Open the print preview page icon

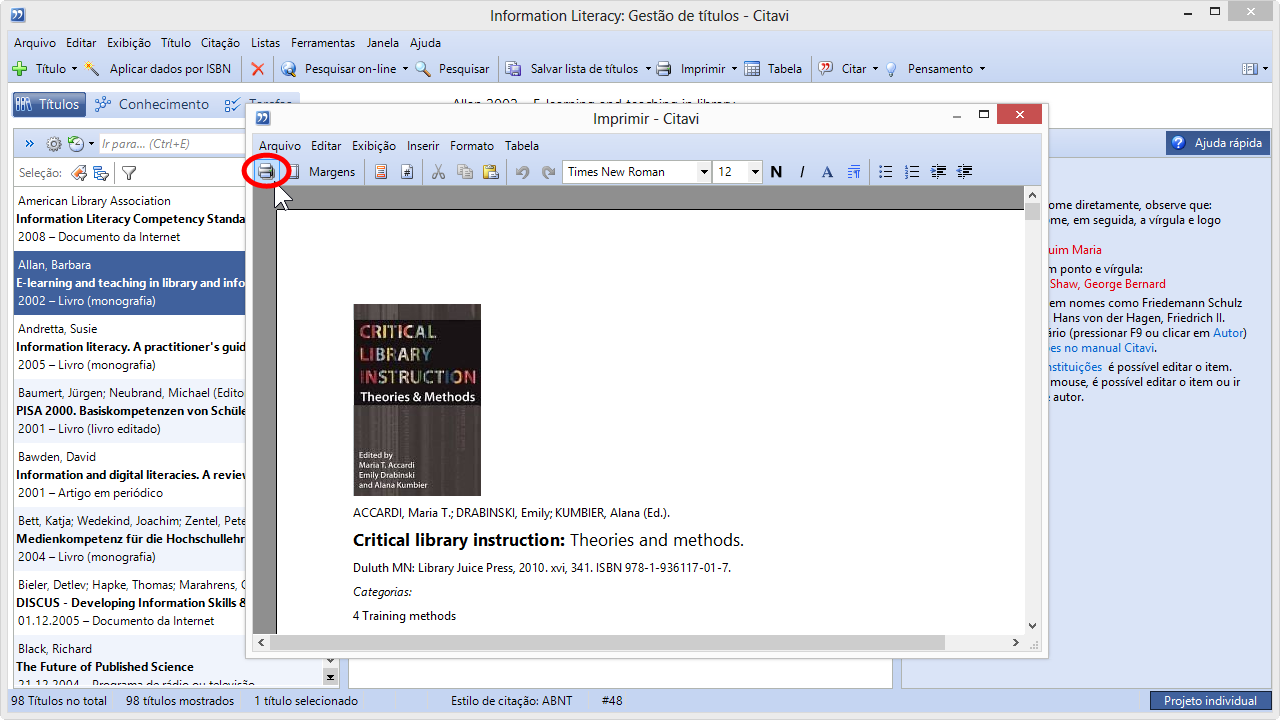tap(293, 172)
